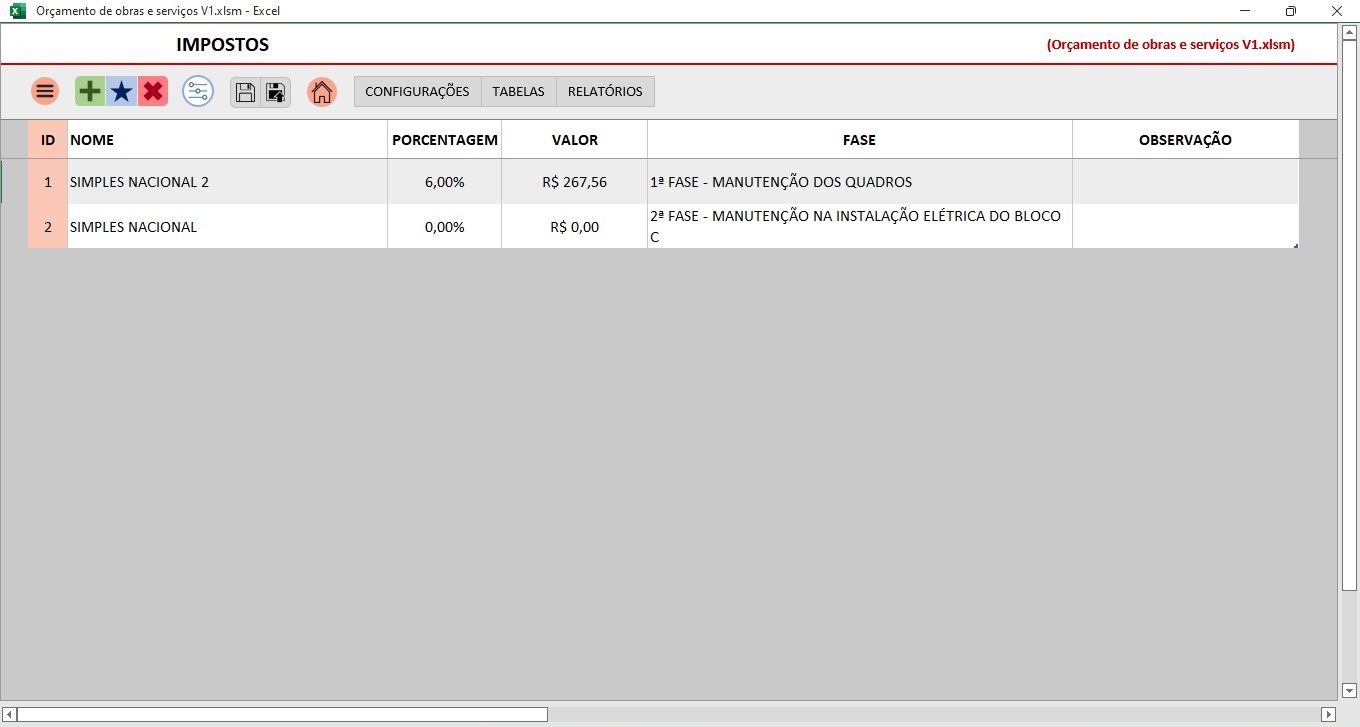Click the horizontal scrollbar thumb
Screen dimensions: 1360x727
pos(283,714)
